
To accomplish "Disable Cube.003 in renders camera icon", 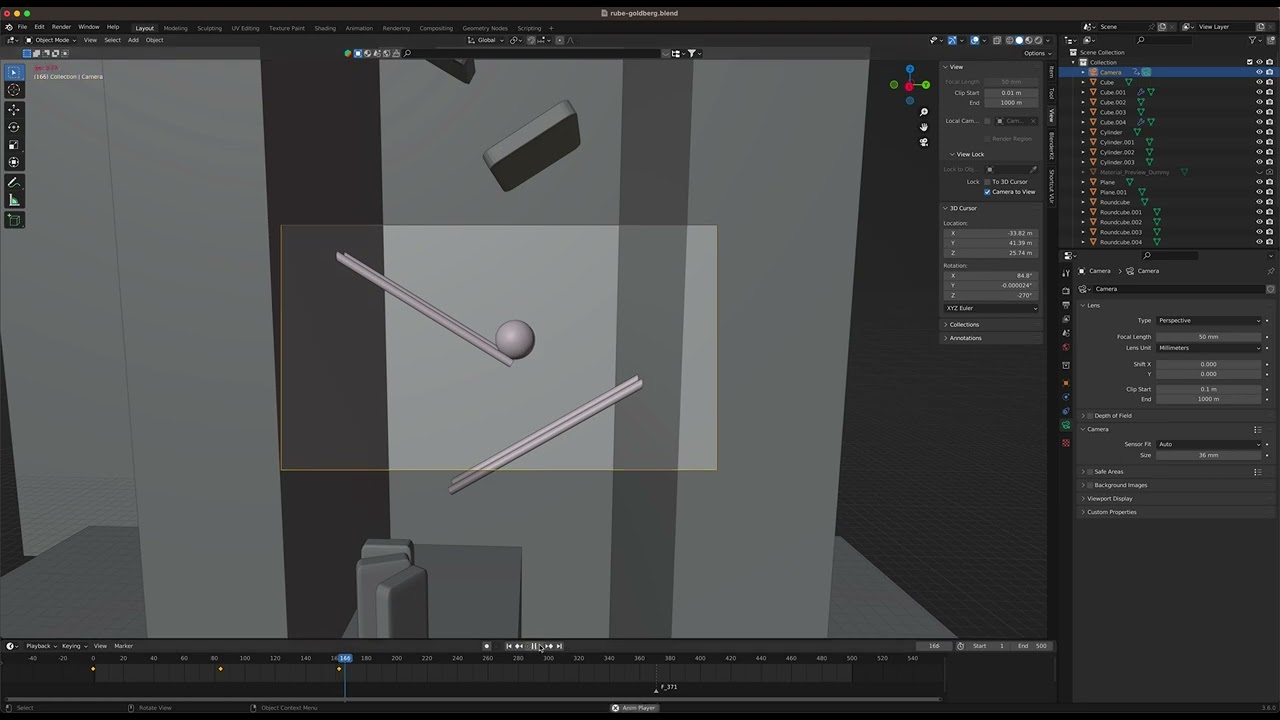I will (x=1270, y=112).
